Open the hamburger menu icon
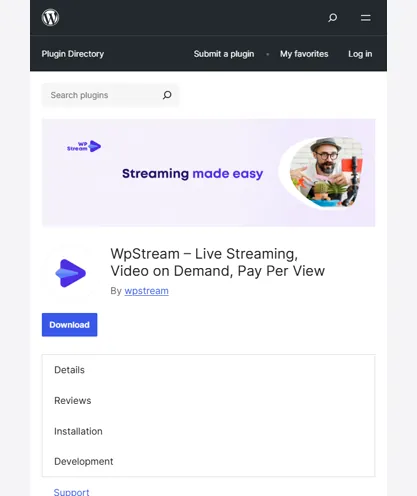 [x=366, y=18]
